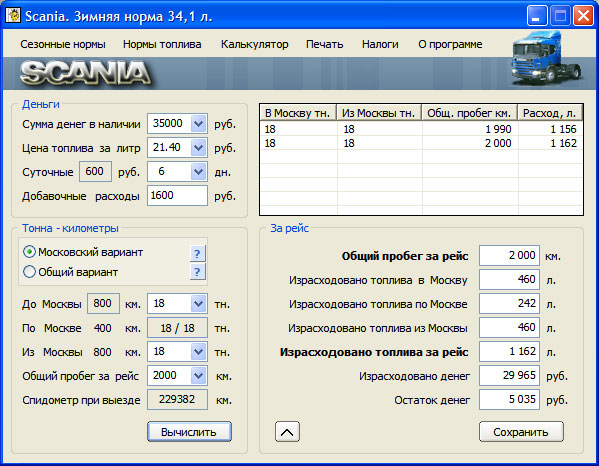Image resolution: width=599 pixels, height=466 pixels.
Task: Click the Из Москвы тн. column header
Action: pos(379,113)
